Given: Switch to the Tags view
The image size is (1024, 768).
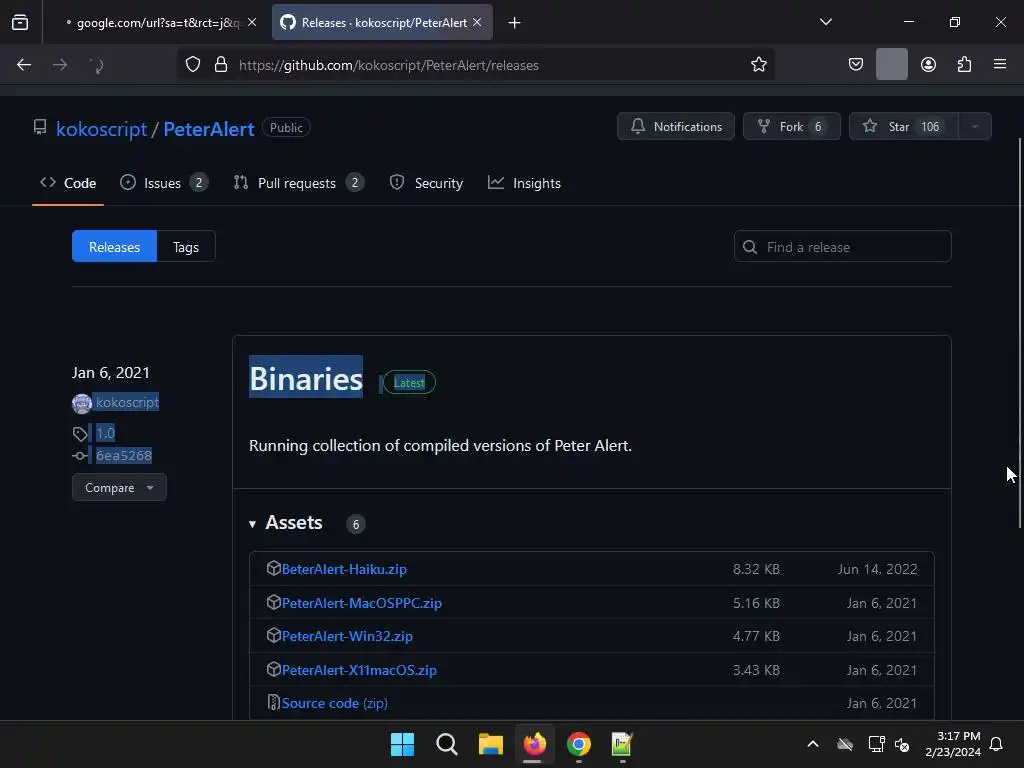Looking at the screenshot, I should click(x=186, y=246).
